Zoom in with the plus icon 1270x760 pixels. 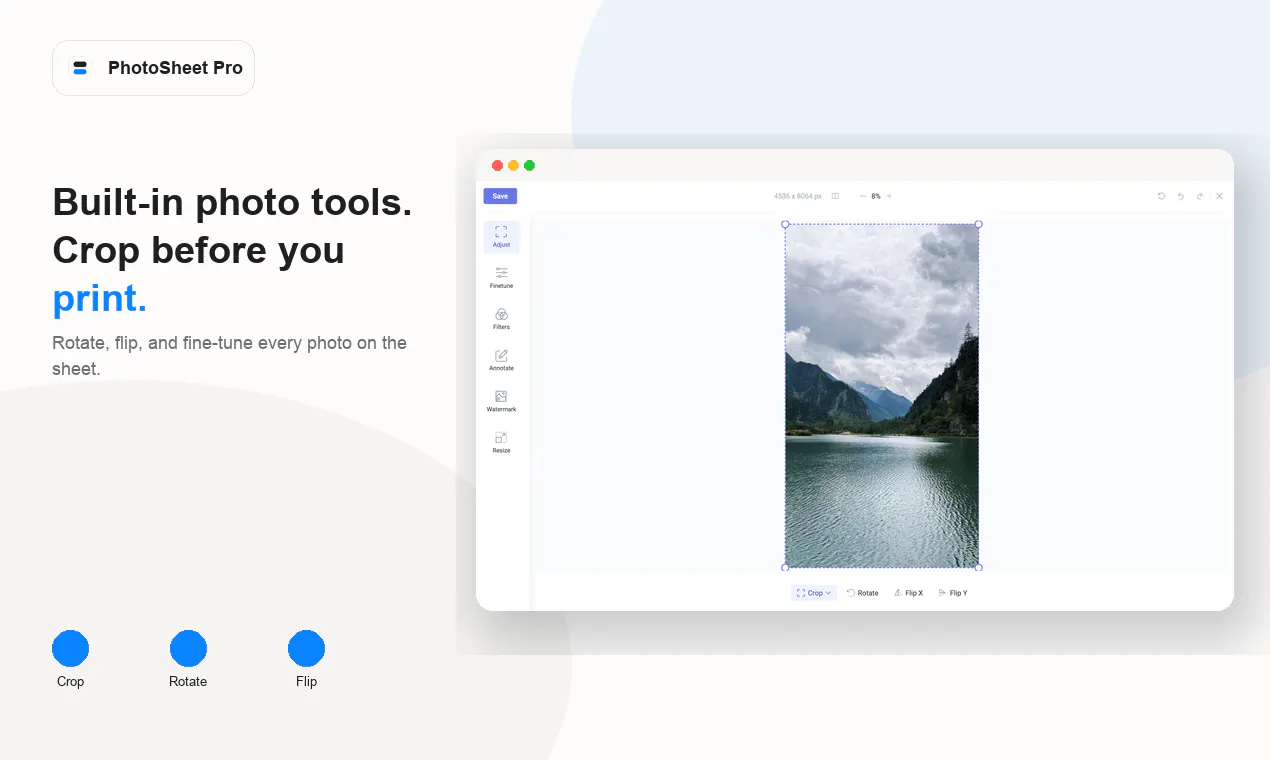pyautogui.click(x=889, y=196)
